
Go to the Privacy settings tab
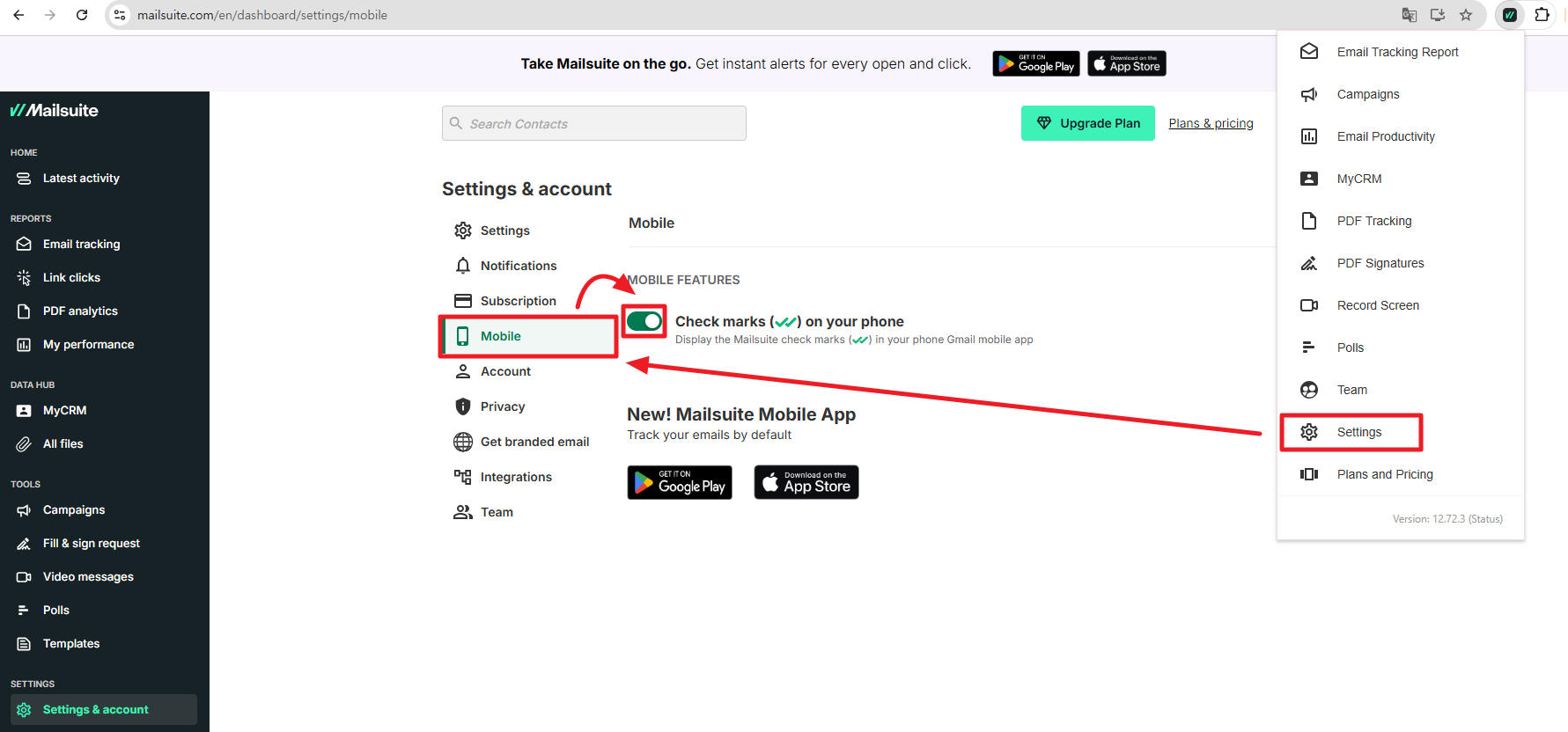click(x=528, y=406)
